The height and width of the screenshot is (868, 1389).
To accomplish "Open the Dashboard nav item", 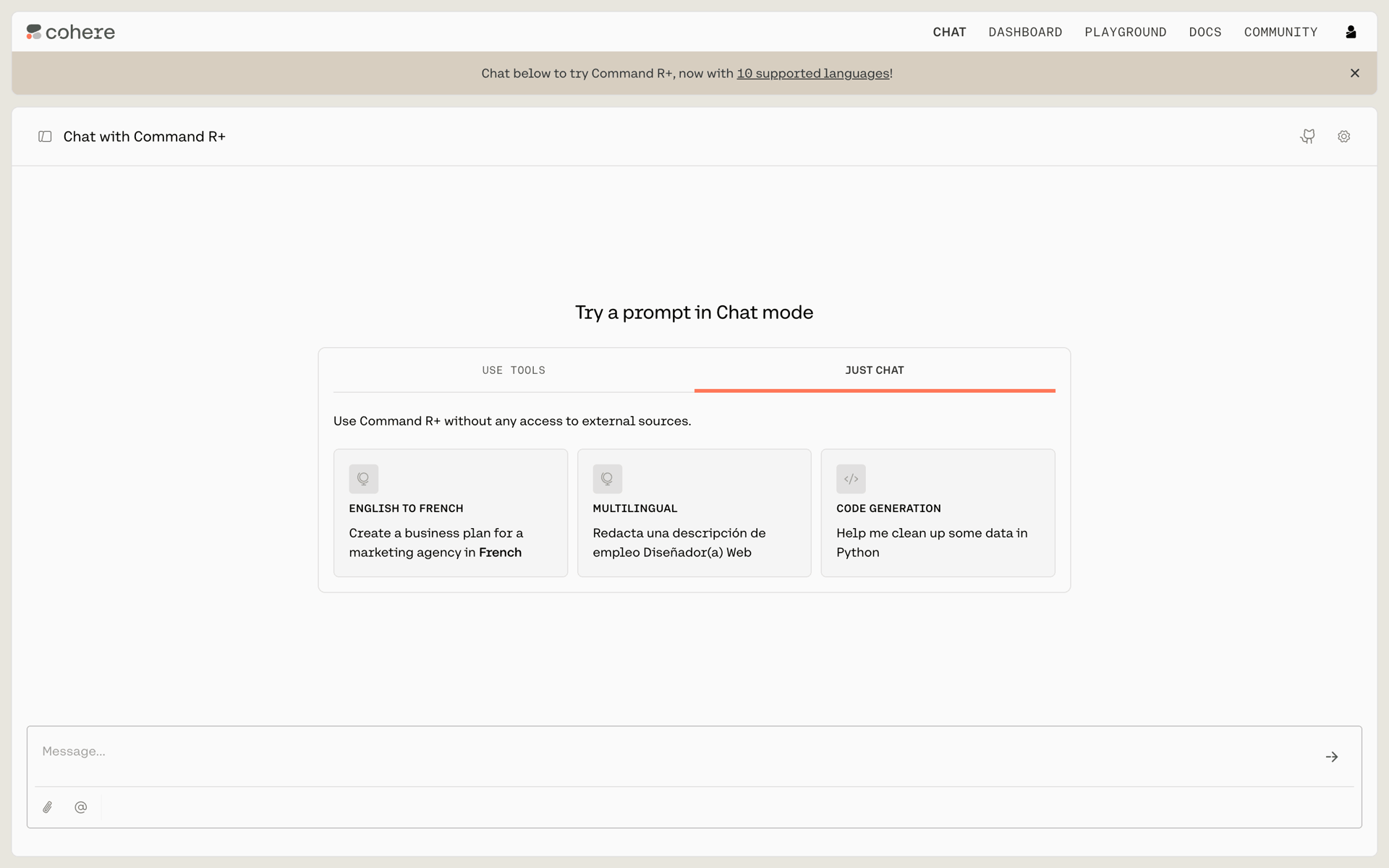I will coord(1025,32).
